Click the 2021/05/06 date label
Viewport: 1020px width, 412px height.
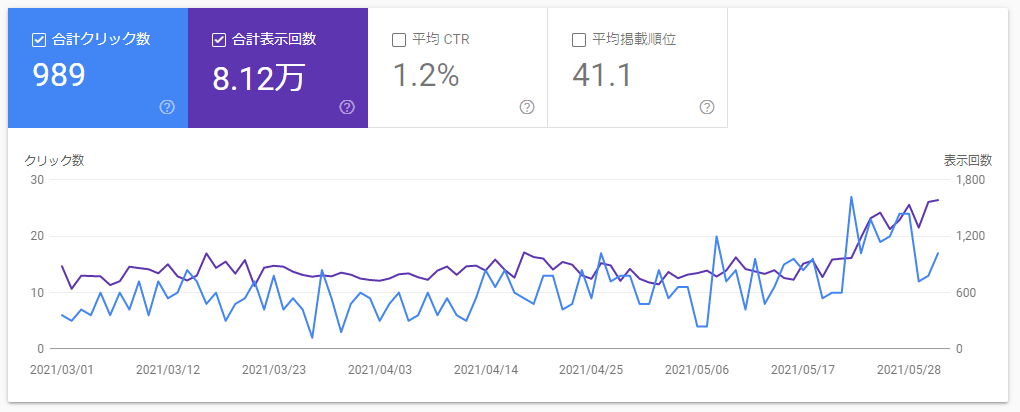(x=697, y=370)
